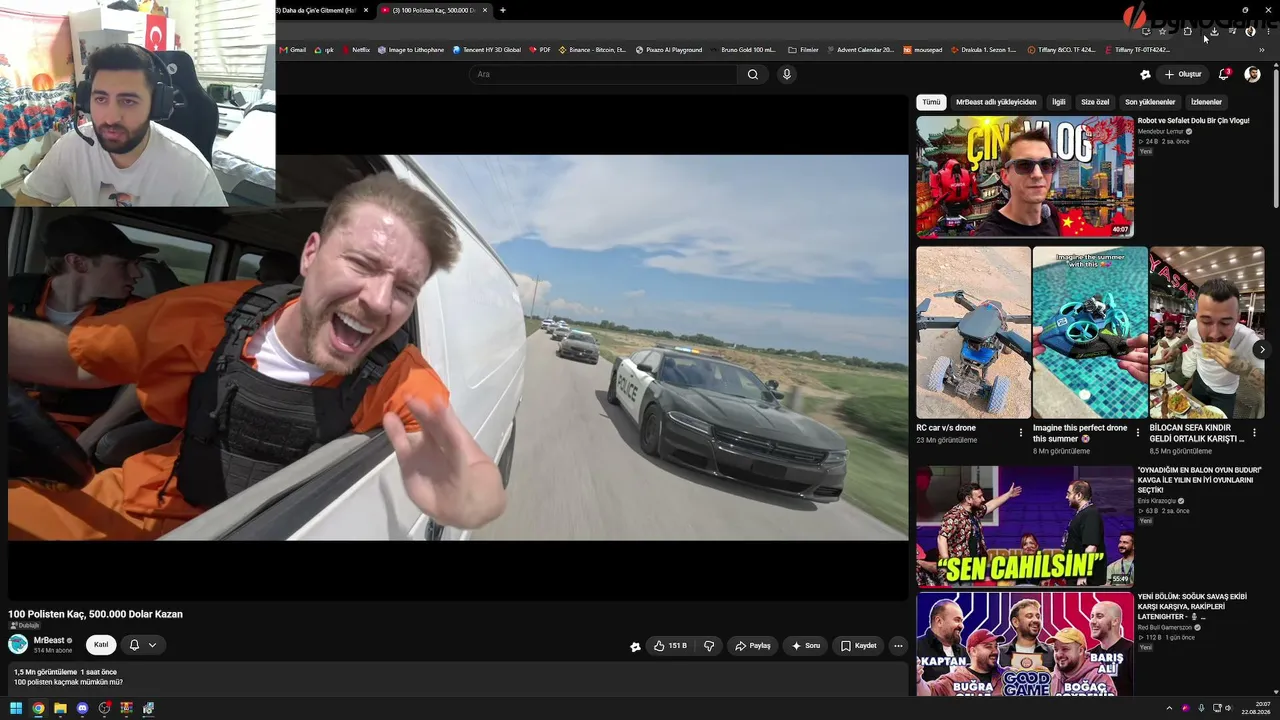Show hidden system tray icons
Screen dimensions: 1280x720
click(1169, 709)
